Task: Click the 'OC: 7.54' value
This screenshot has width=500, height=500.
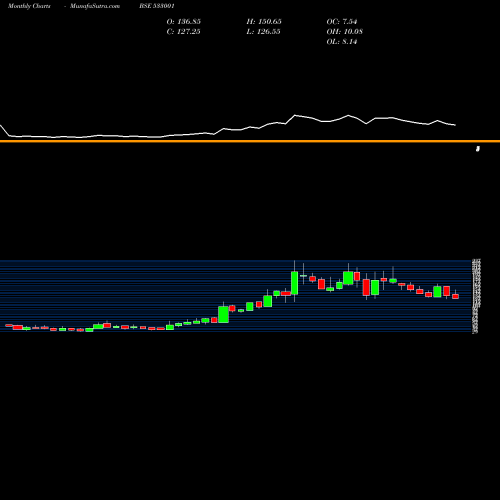Action: click(x=342, y=22)
